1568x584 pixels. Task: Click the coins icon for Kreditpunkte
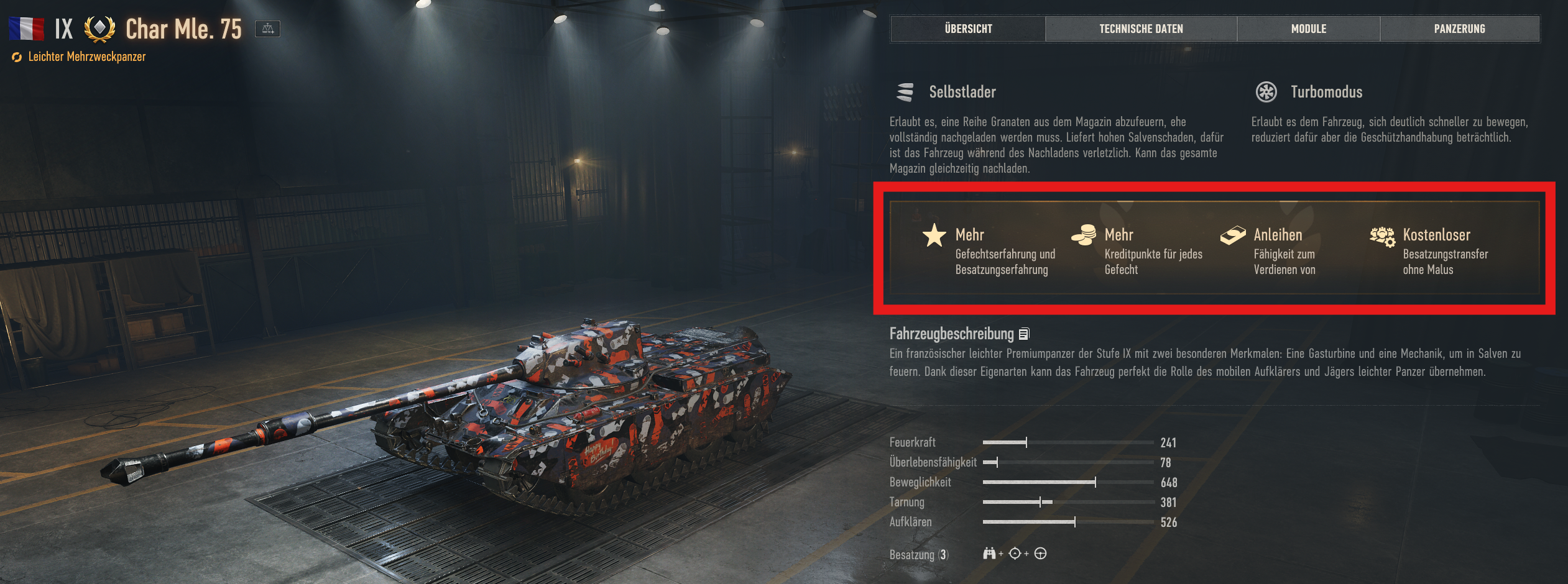click(x=1084, y=235)
